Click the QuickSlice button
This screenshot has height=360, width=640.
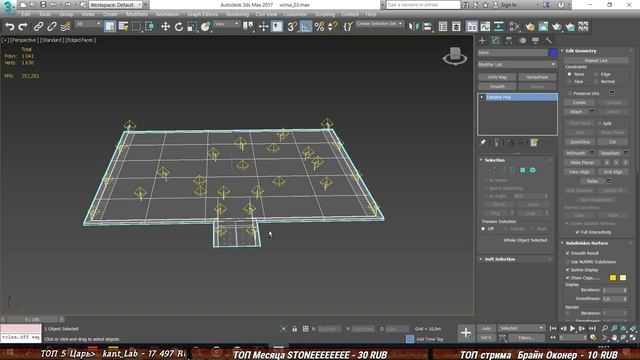pos(580,142)
